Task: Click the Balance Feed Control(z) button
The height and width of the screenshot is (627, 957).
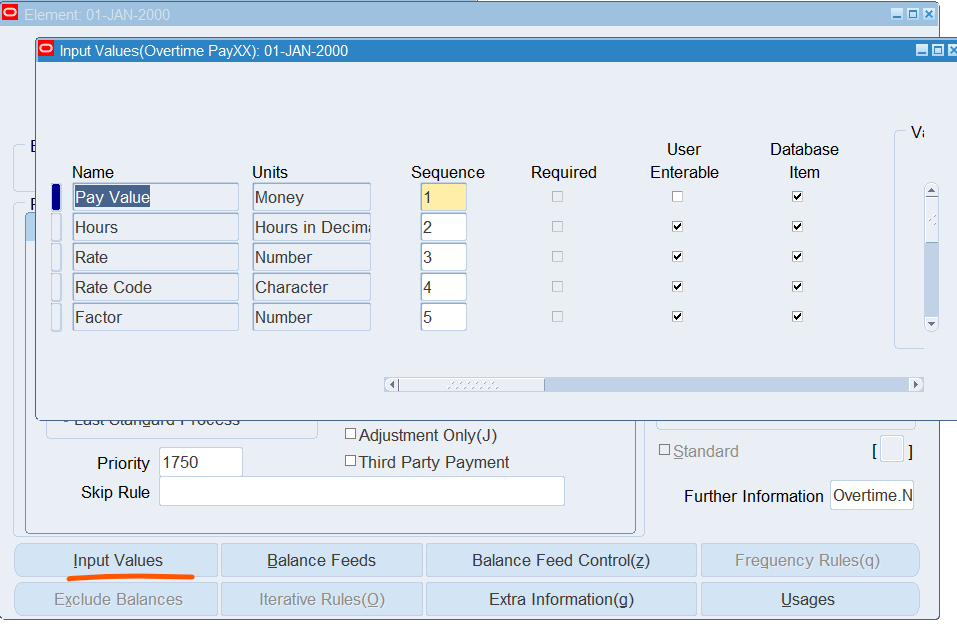Action: pos(561,560)
